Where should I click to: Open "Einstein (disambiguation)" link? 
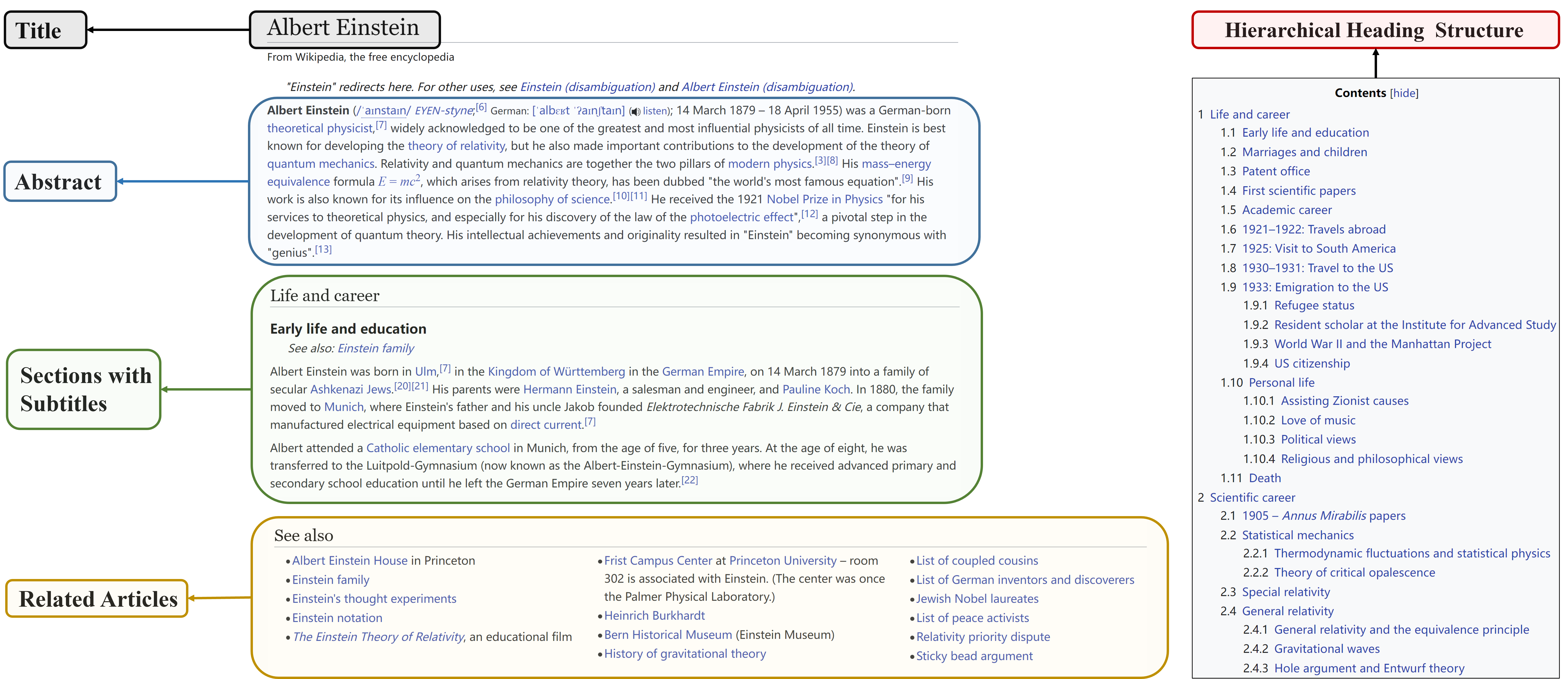click(x=587, y=87)
